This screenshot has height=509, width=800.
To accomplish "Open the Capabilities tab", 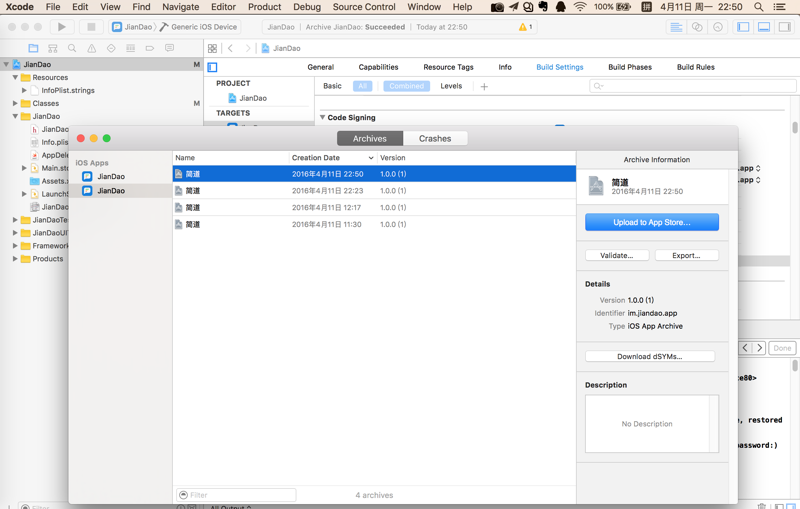I will 378,67.
